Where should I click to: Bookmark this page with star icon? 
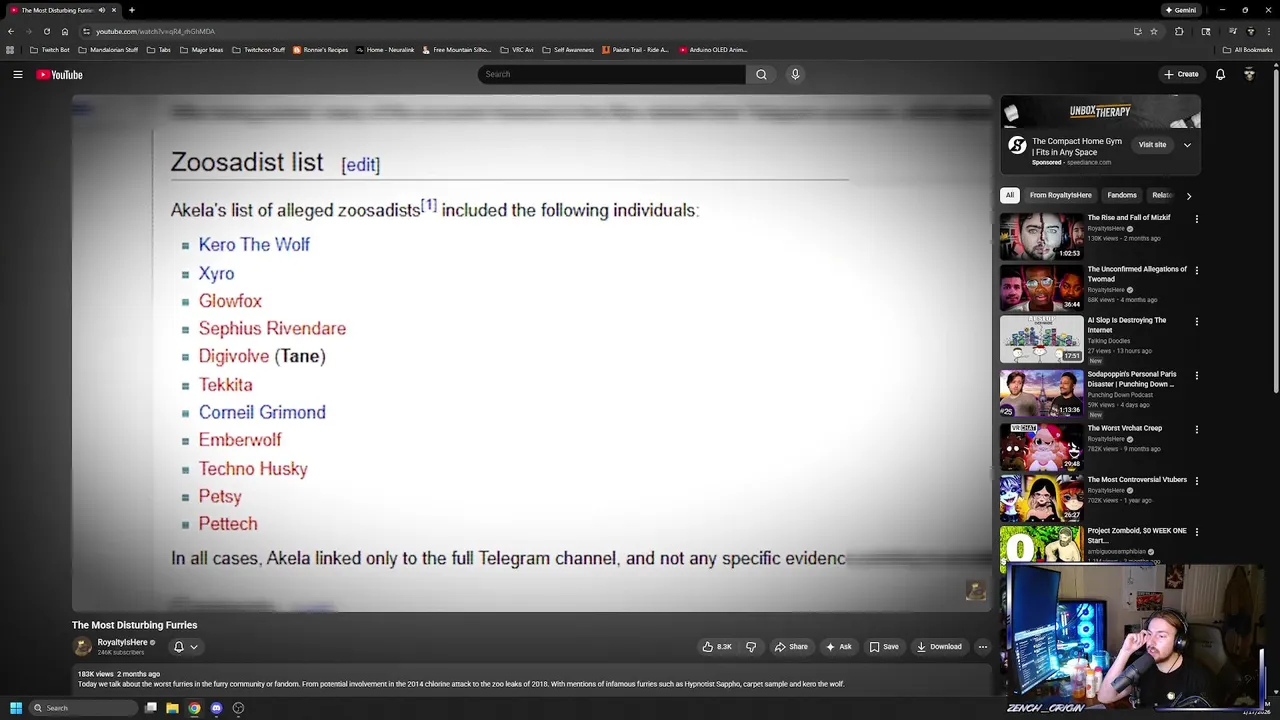[x=1153, y=31]
